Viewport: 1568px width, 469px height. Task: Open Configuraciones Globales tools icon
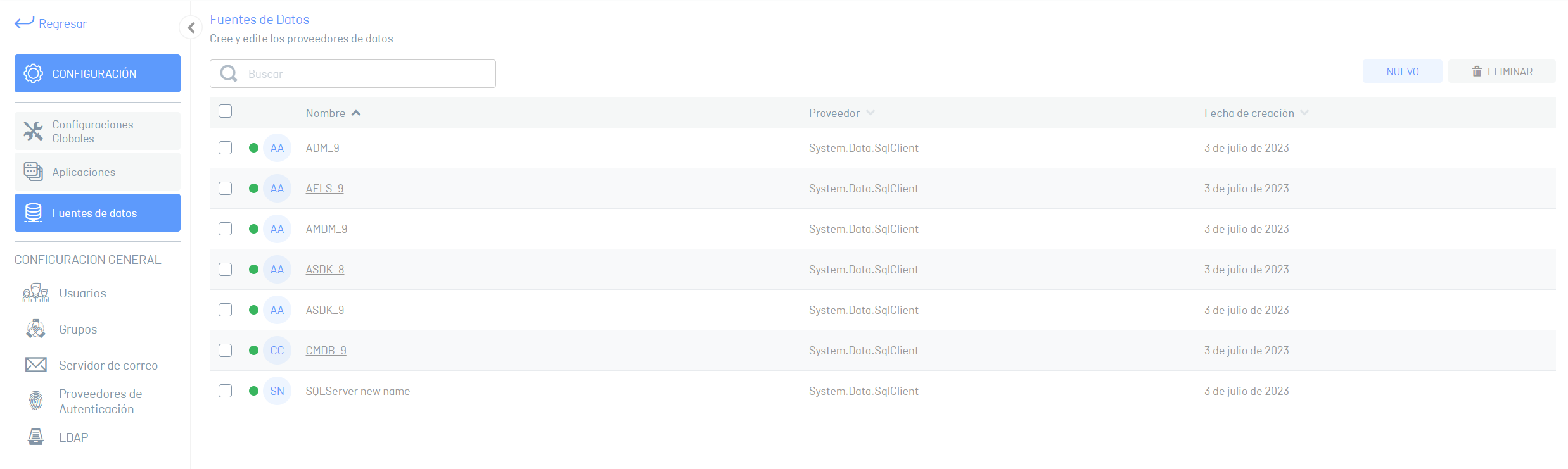click(x=34, y=131)
